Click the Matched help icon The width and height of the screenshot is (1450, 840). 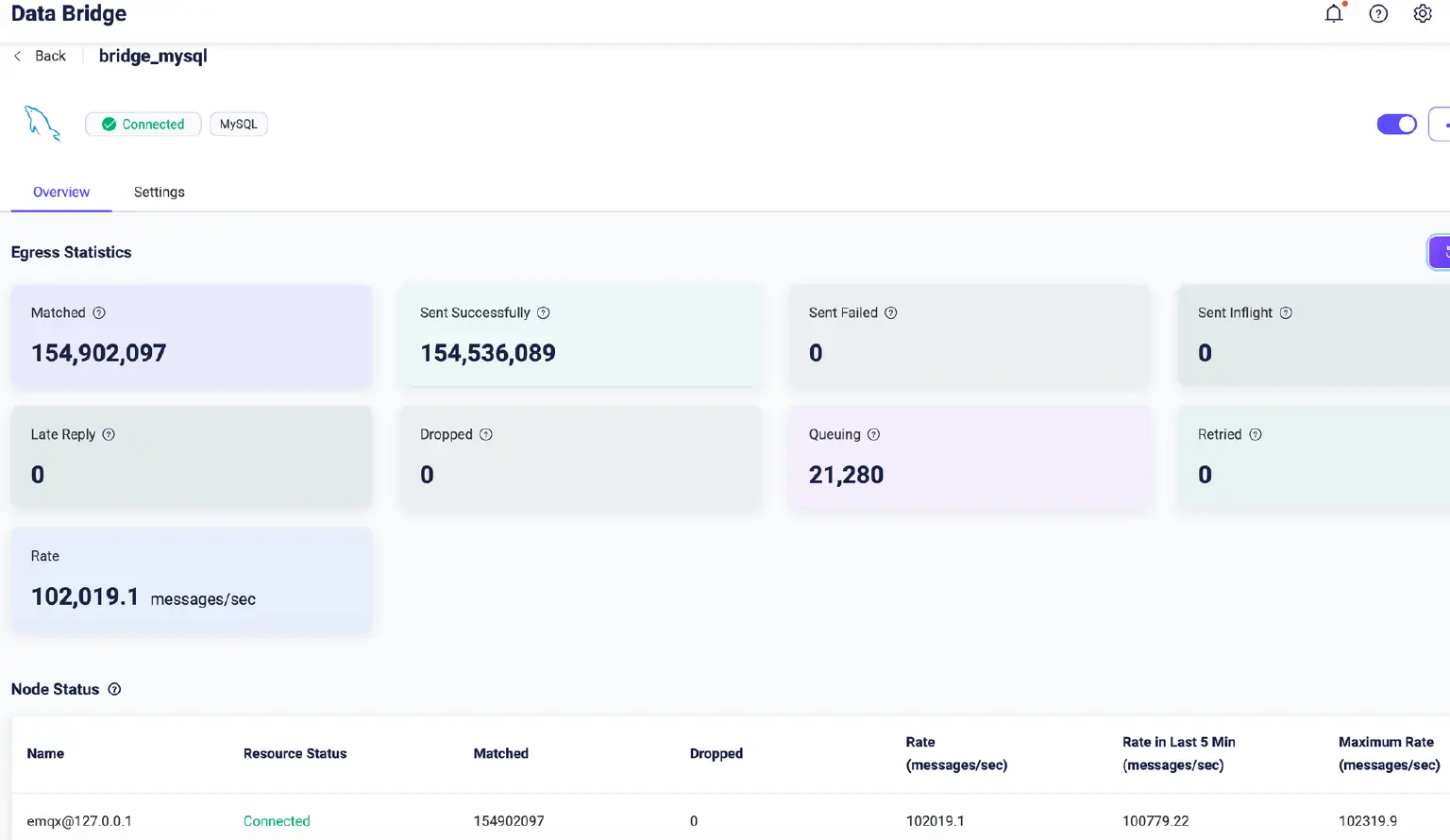(x=99, y=313)
